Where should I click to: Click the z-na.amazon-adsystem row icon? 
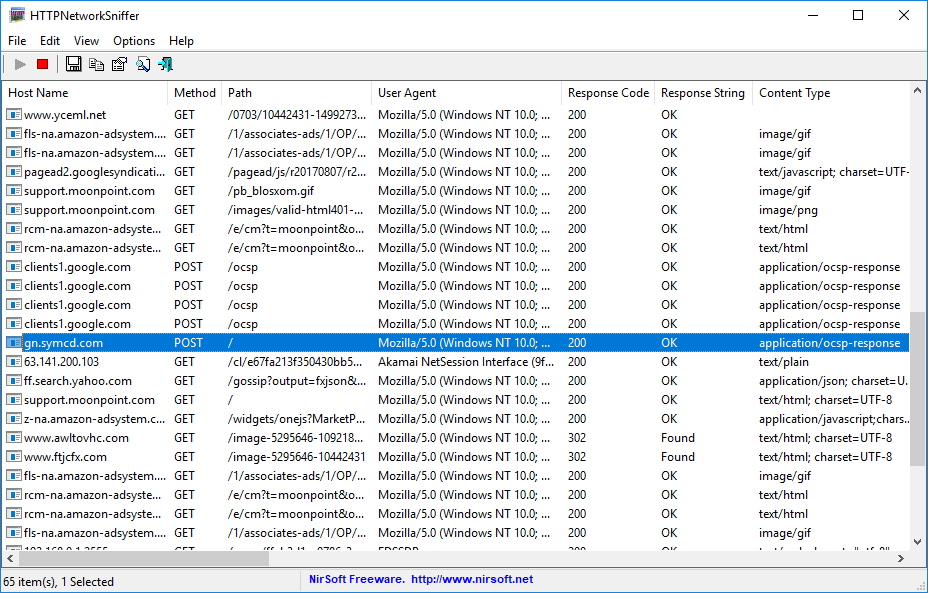tap(14, 418)
